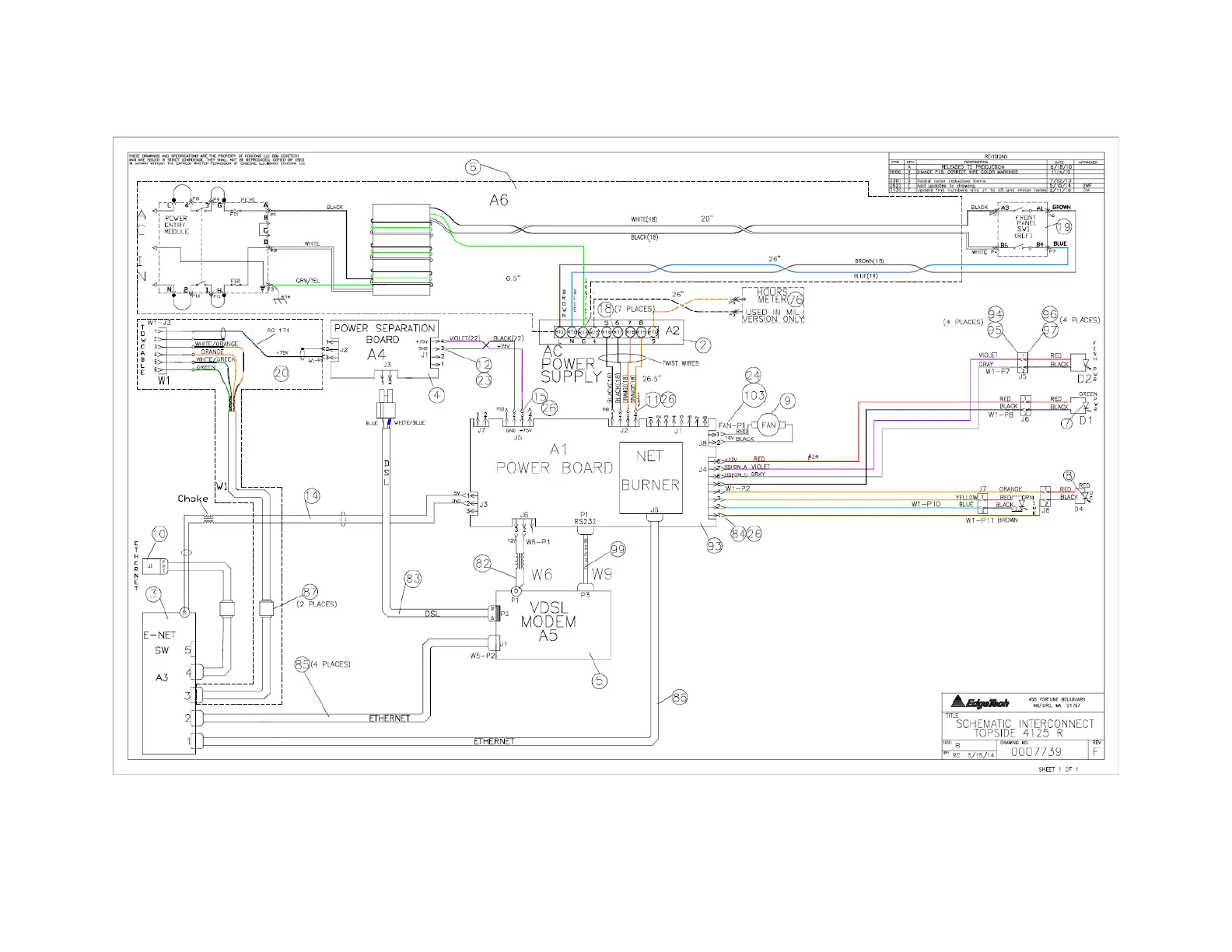This screenshot has width=1232, height=952.
Task: Click the A3 switch designator
Action: (x=162, y=677)
